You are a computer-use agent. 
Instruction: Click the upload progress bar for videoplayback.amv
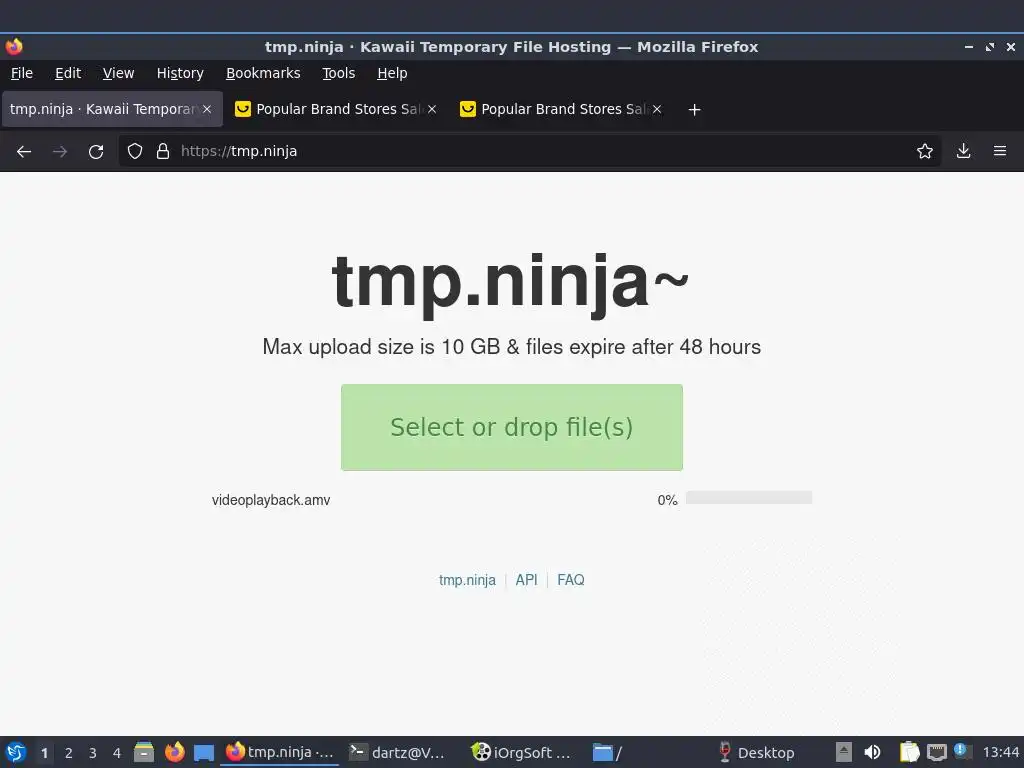(748, 498)
